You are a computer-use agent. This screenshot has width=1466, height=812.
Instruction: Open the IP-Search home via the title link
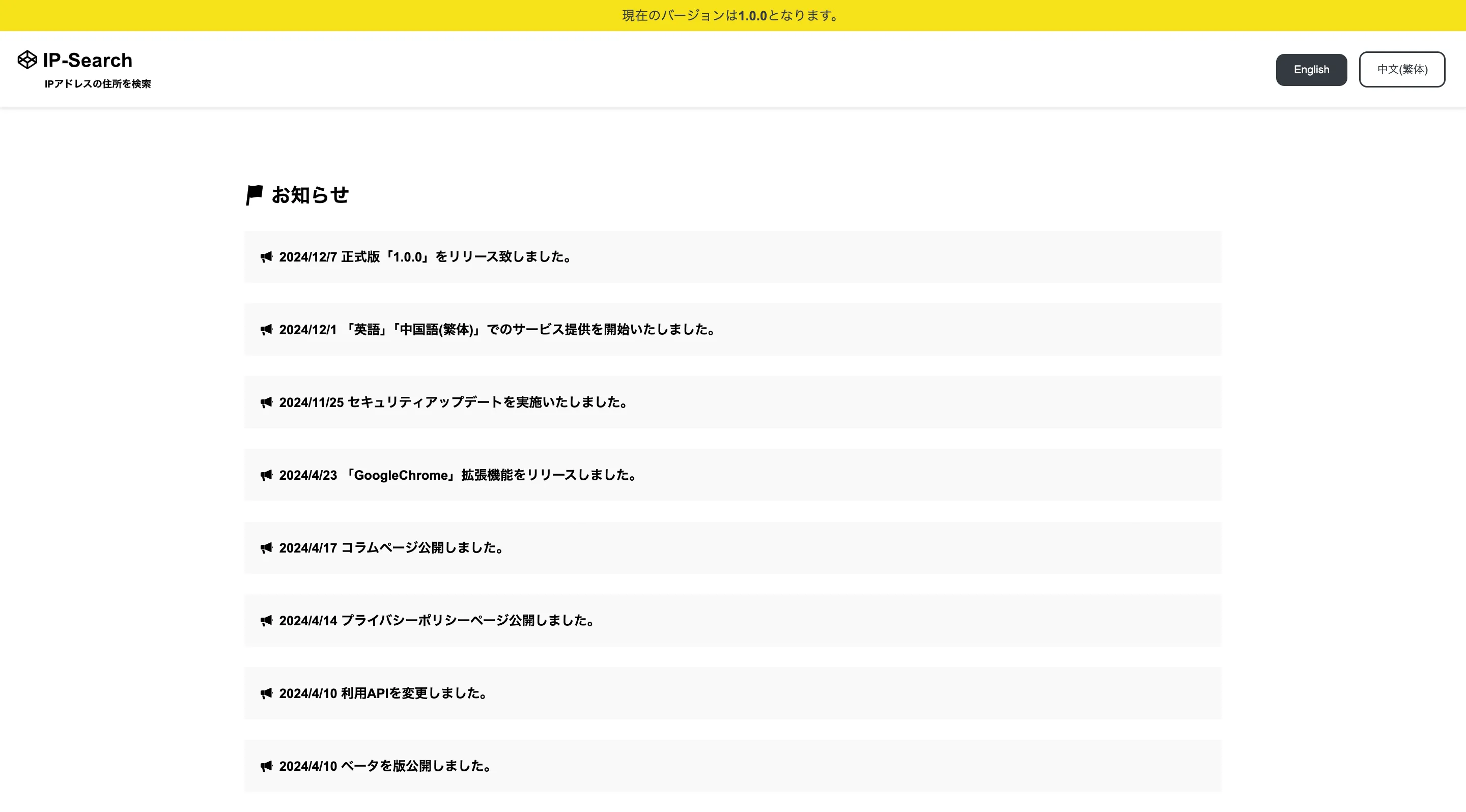point(87,60)
